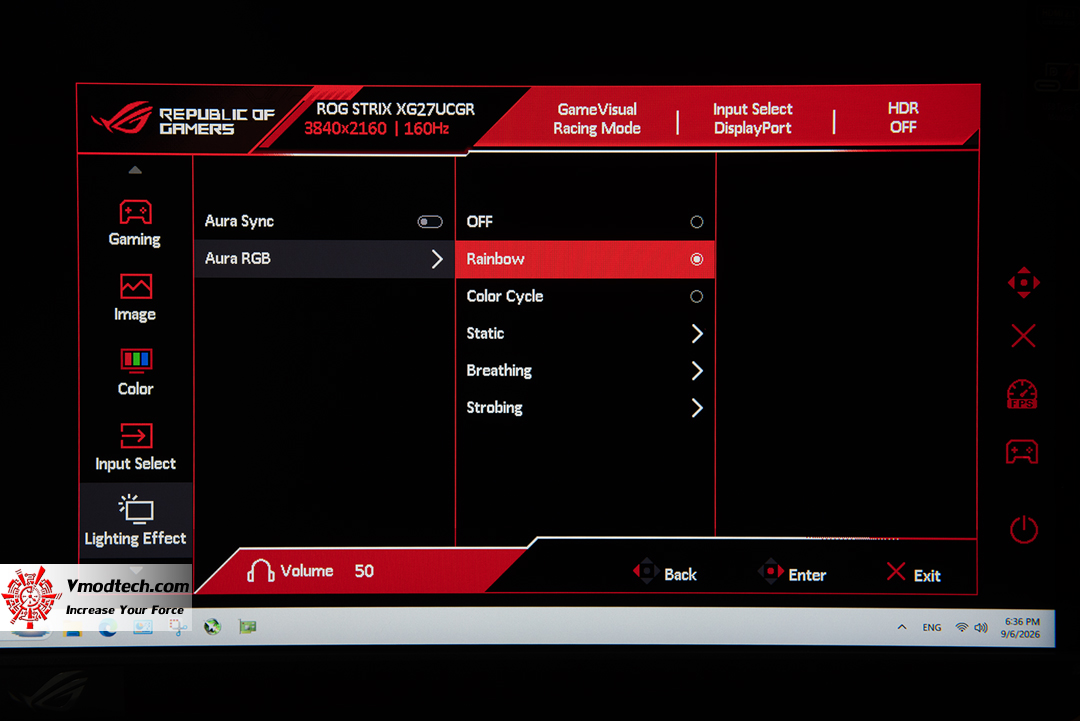Screen dimensions: 1080x721
Task: Open the Gaming menu gamepad icon
Action: [x=136, y=212]
